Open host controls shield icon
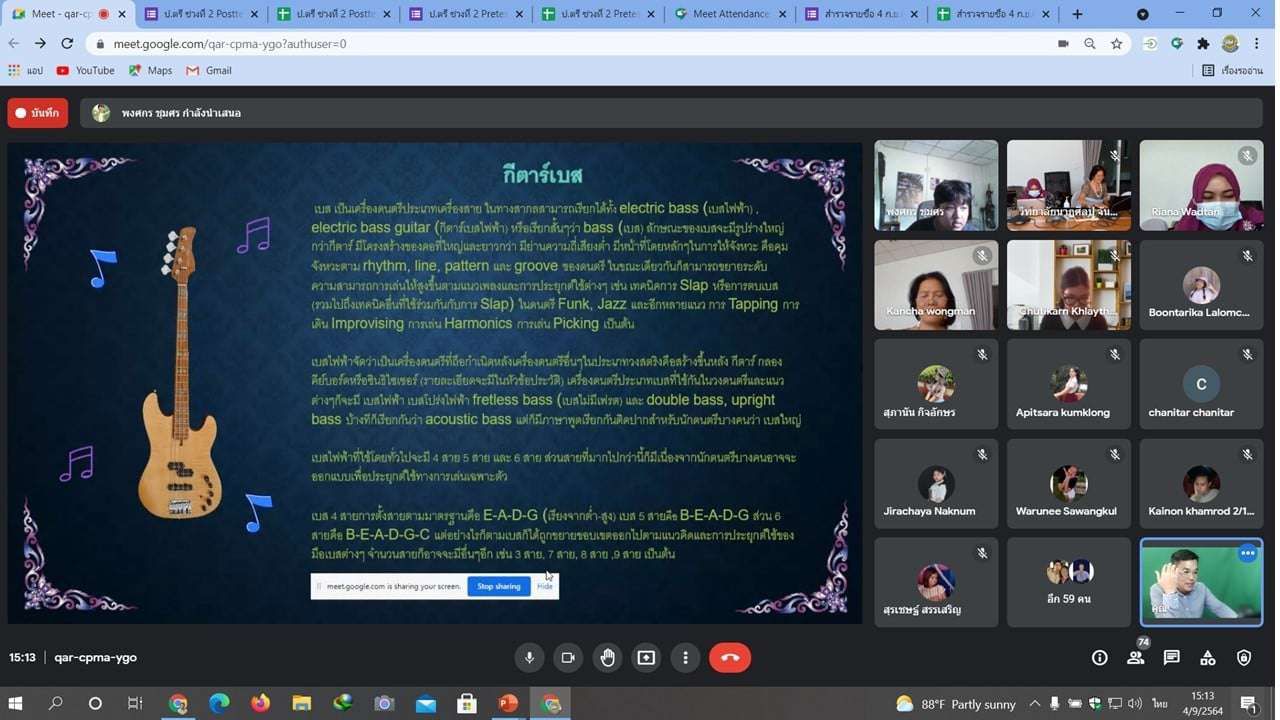 [1243, 657]
